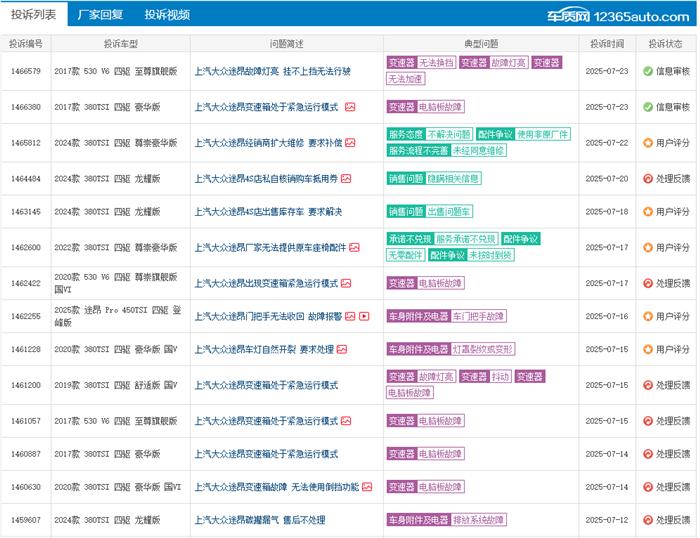
Task: Open complaint 上汽大众途昂变速箱故障 无法使用倒挡功能
Action: 277,487
